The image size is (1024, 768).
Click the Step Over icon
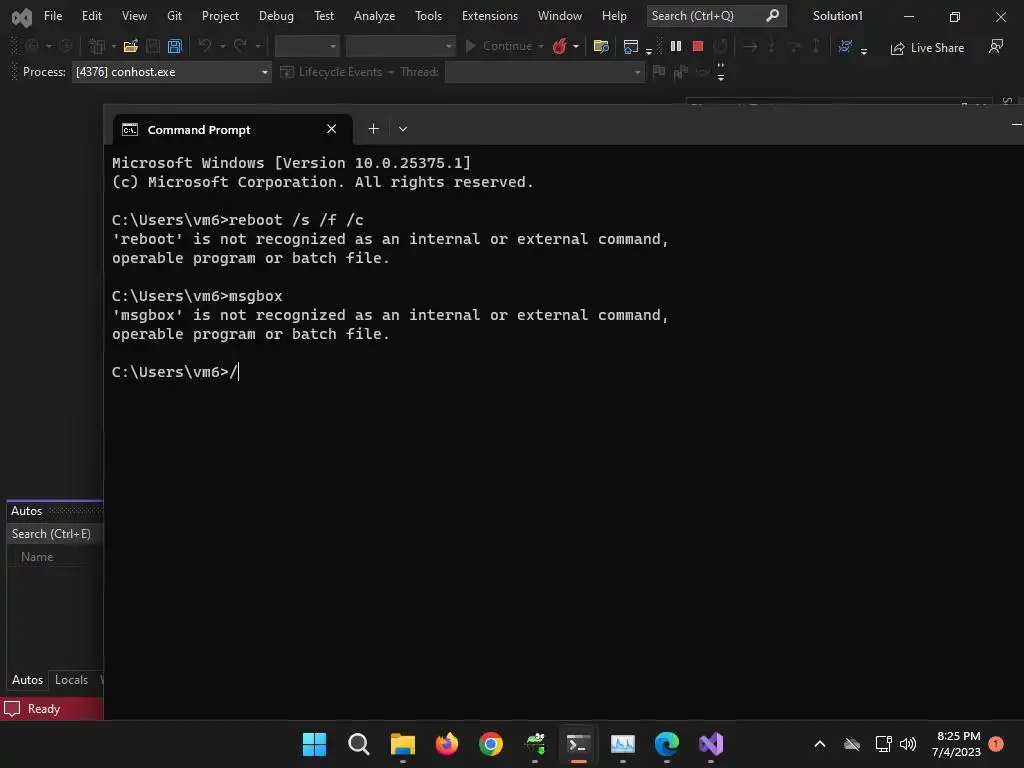(794, 46)
